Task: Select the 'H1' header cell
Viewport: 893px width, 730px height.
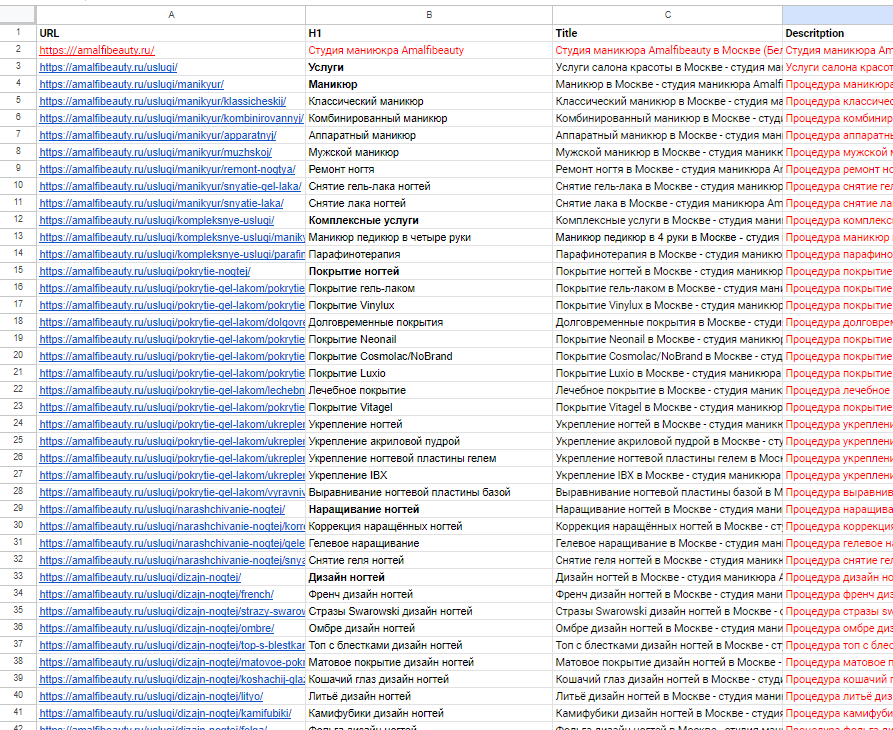Action: pyautogui.click(x=429, y=33)
